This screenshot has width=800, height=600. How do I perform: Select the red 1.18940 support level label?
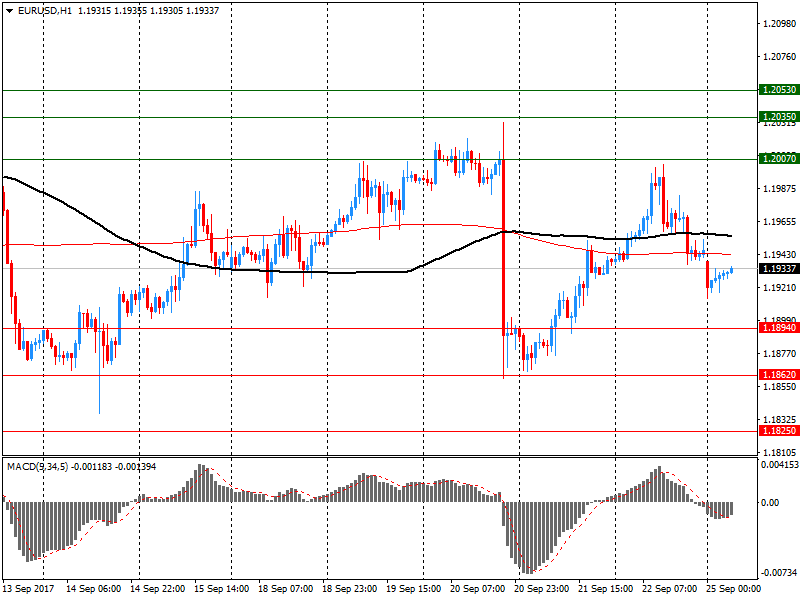click(x=779, y=328)
